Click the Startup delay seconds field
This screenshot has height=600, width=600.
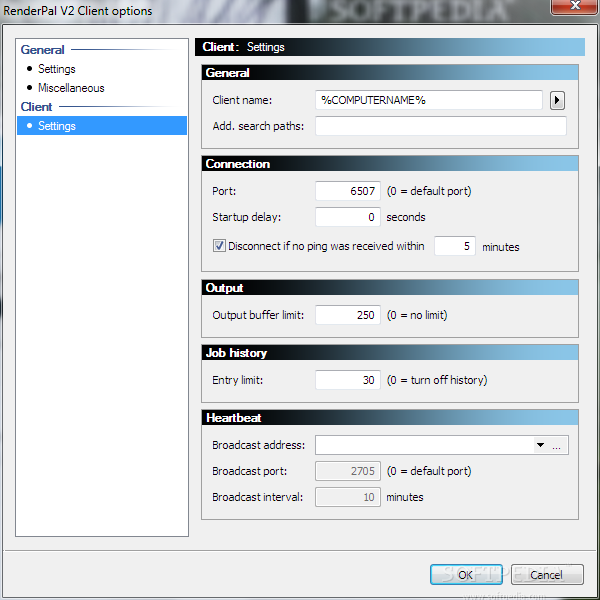coord(348,217)
